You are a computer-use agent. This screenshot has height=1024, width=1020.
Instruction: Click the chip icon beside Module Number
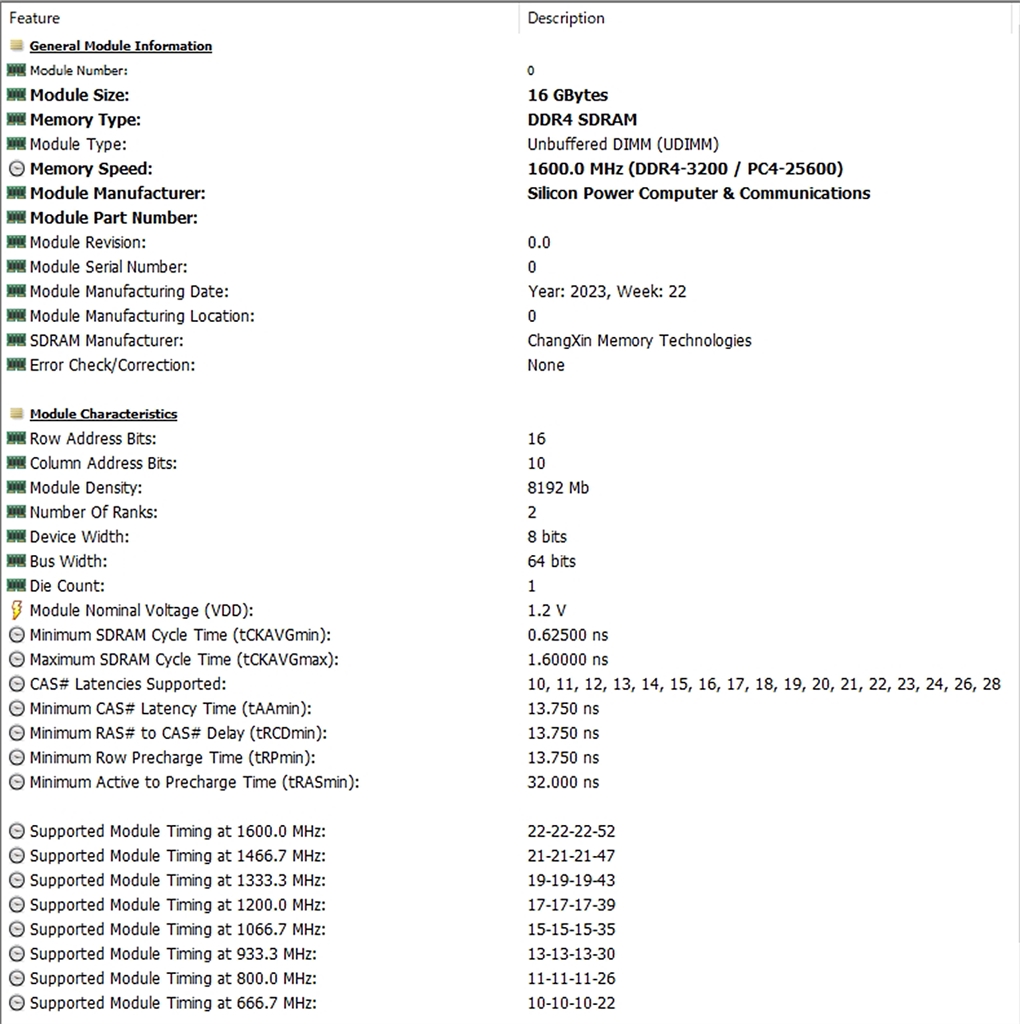click(16, 70)
